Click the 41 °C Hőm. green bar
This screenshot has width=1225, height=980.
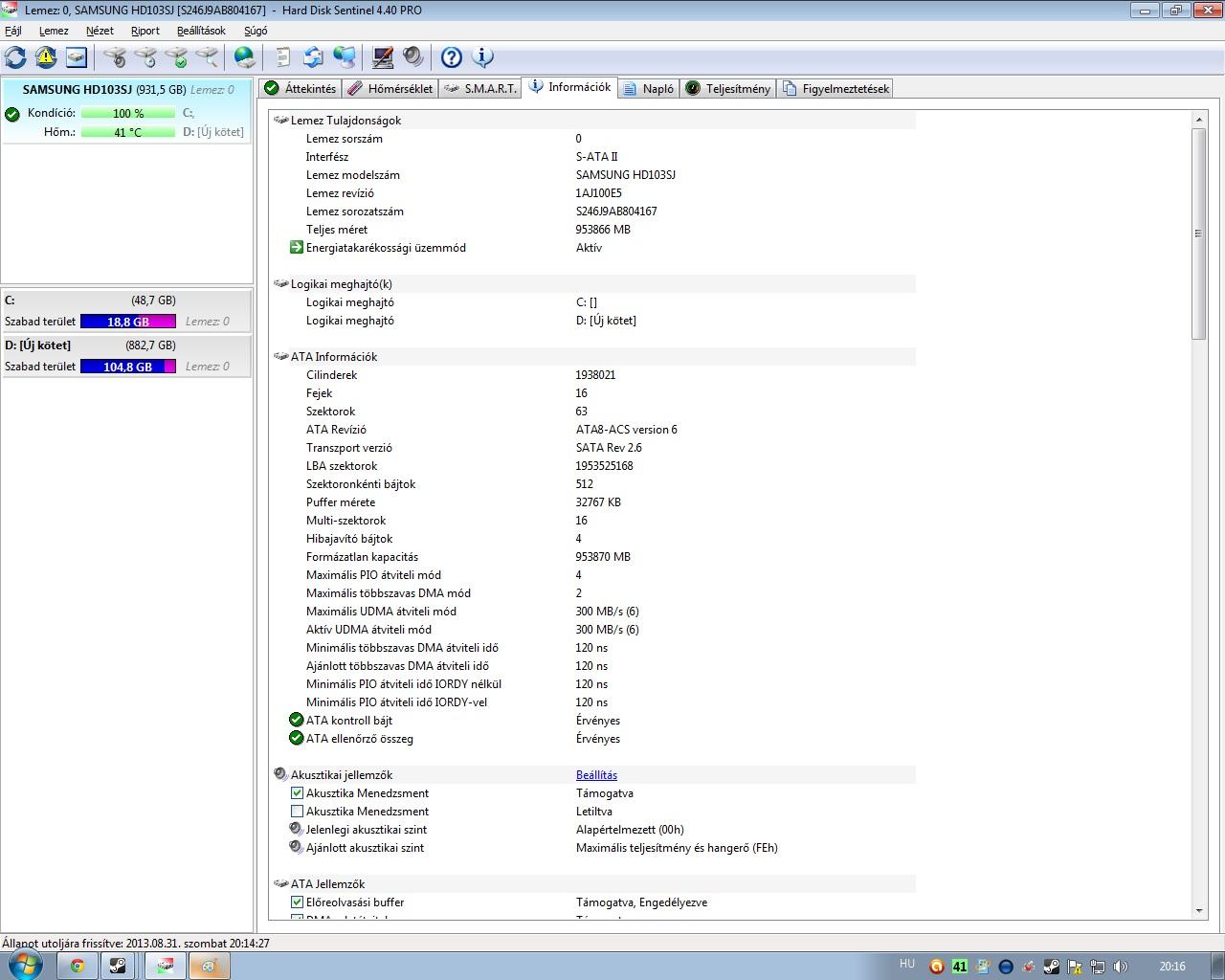pos(128,132)
